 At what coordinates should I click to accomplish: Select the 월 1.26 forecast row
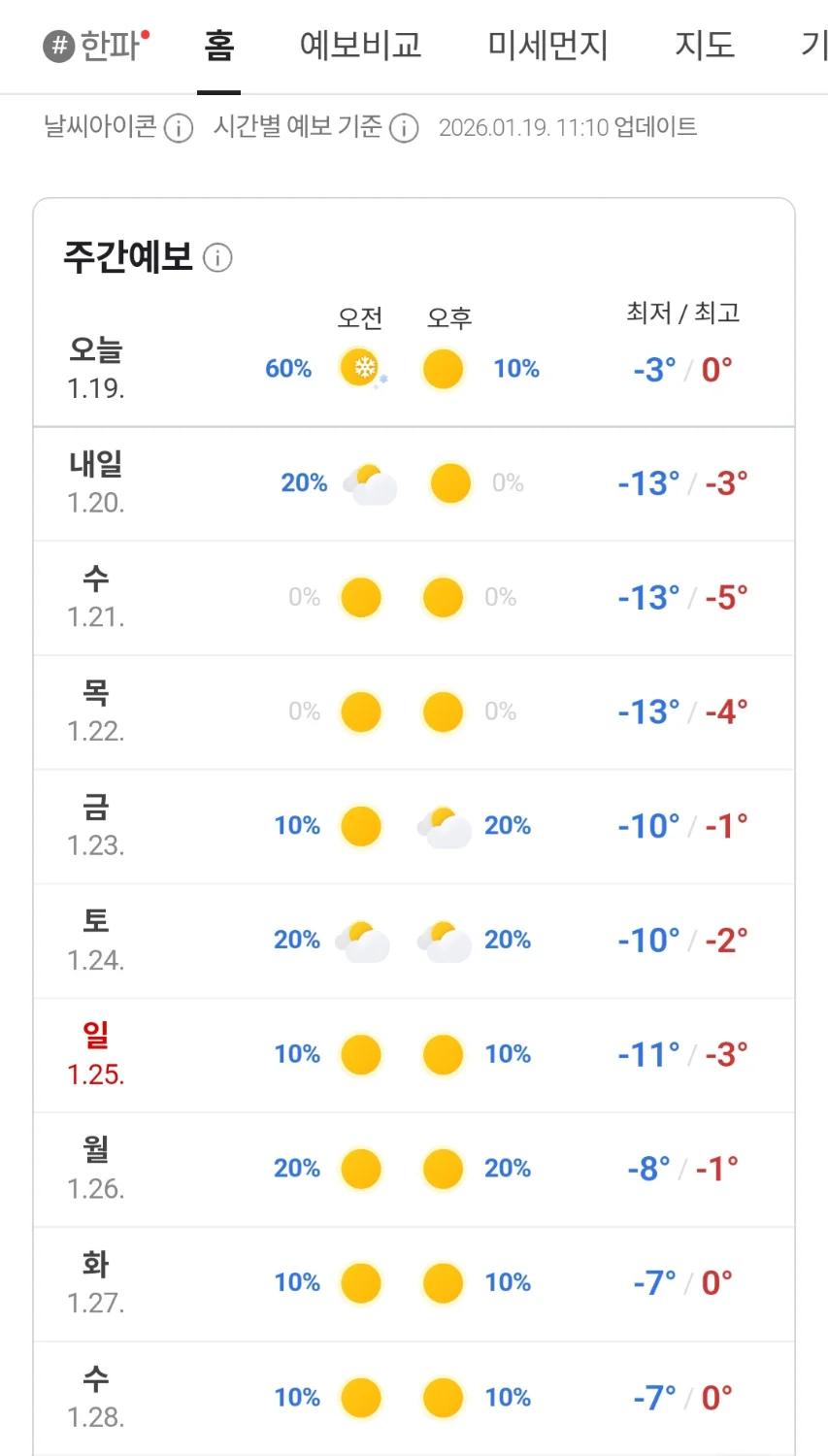click(x=414, y=1169)
